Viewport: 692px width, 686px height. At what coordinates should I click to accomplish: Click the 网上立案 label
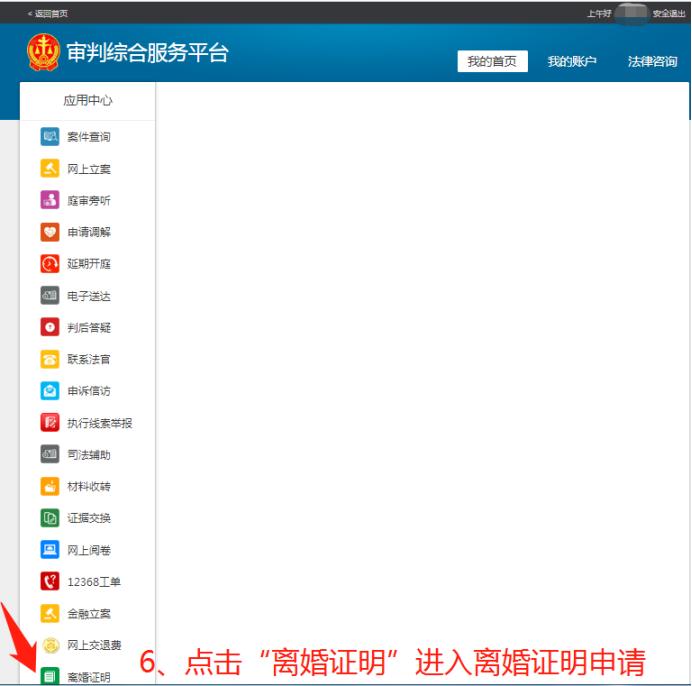point(89,169)
